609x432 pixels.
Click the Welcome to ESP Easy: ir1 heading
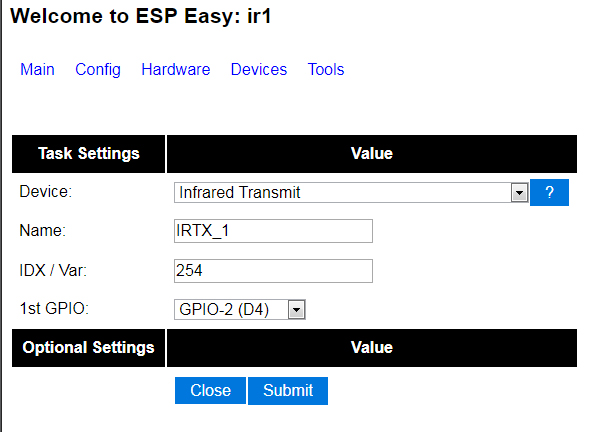140,16
